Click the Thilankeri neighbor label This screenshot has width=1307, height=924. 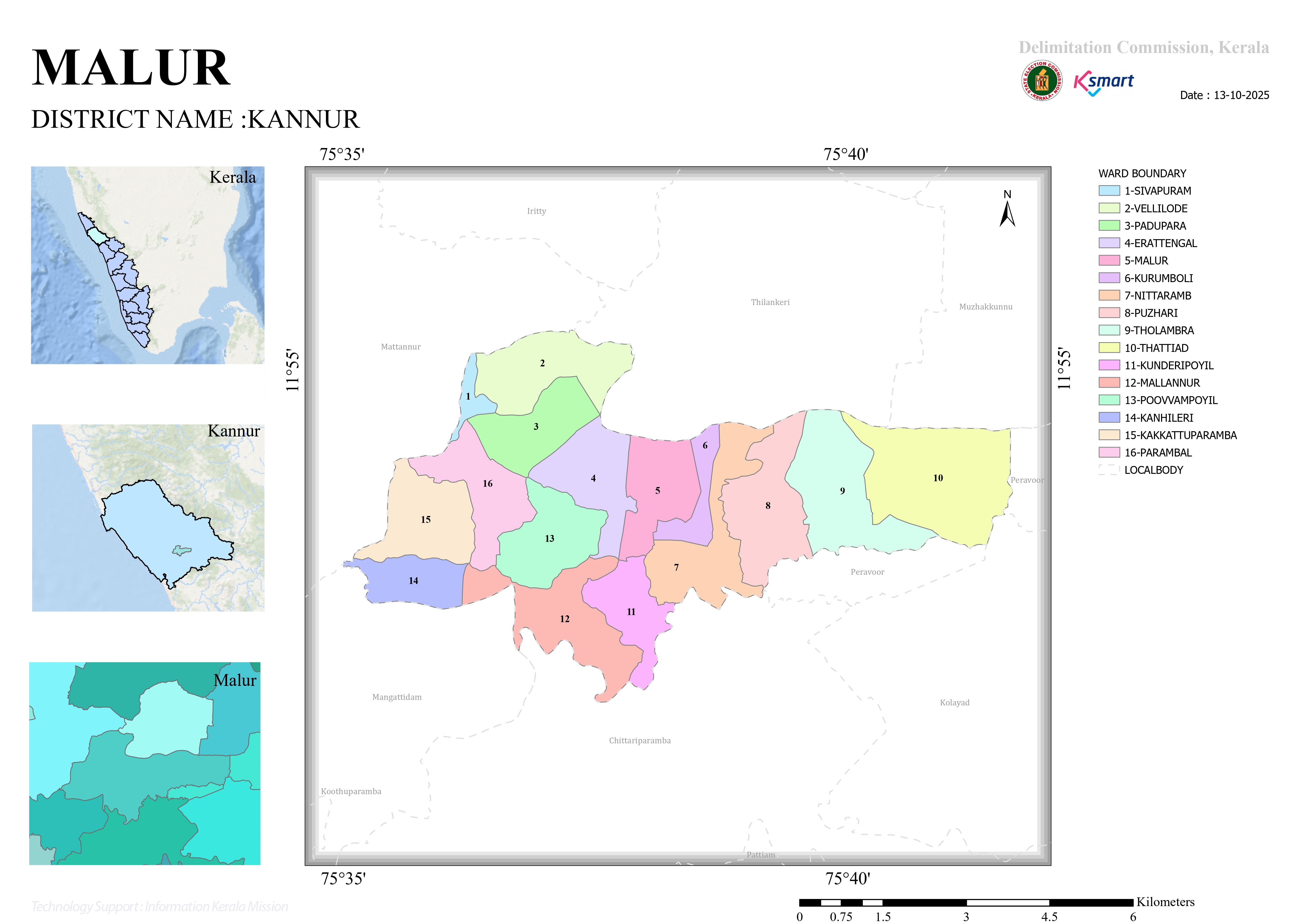pos(770,302)
